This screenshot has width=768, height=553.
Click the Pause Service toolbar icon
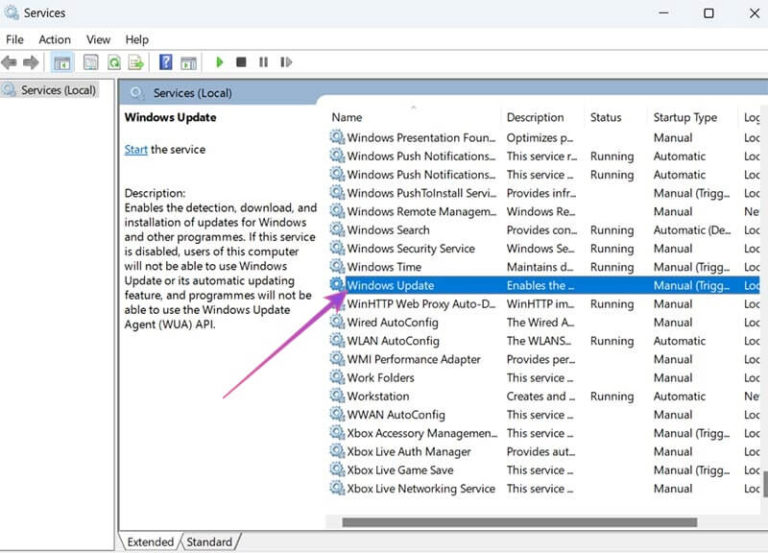[x=263, y=62]
